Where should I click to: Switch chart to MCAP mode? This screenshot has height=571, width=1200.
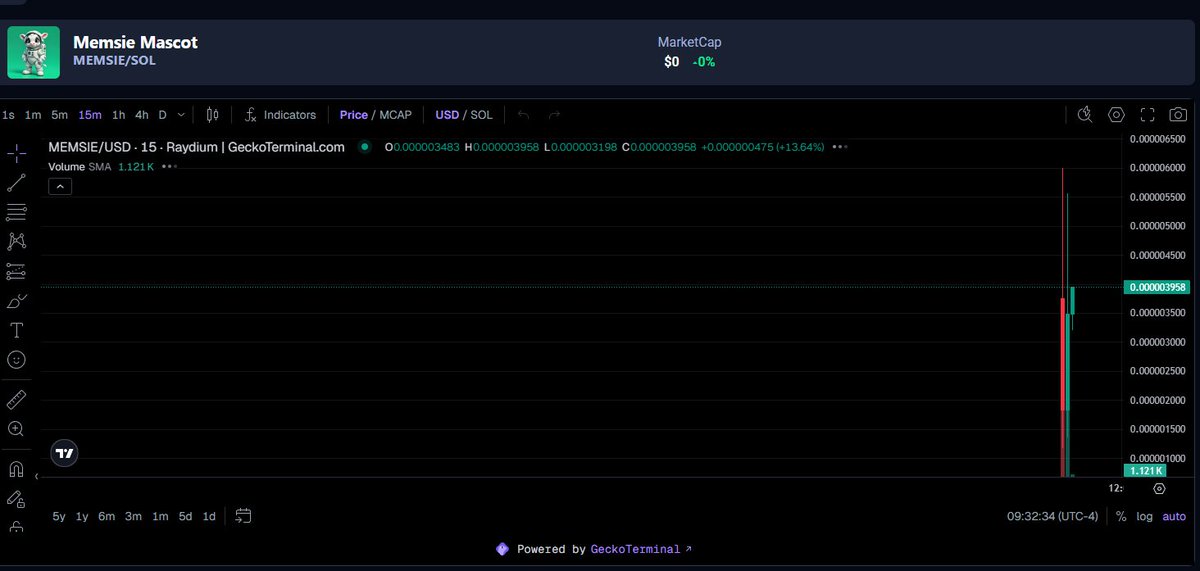click(x=396, y=115)
